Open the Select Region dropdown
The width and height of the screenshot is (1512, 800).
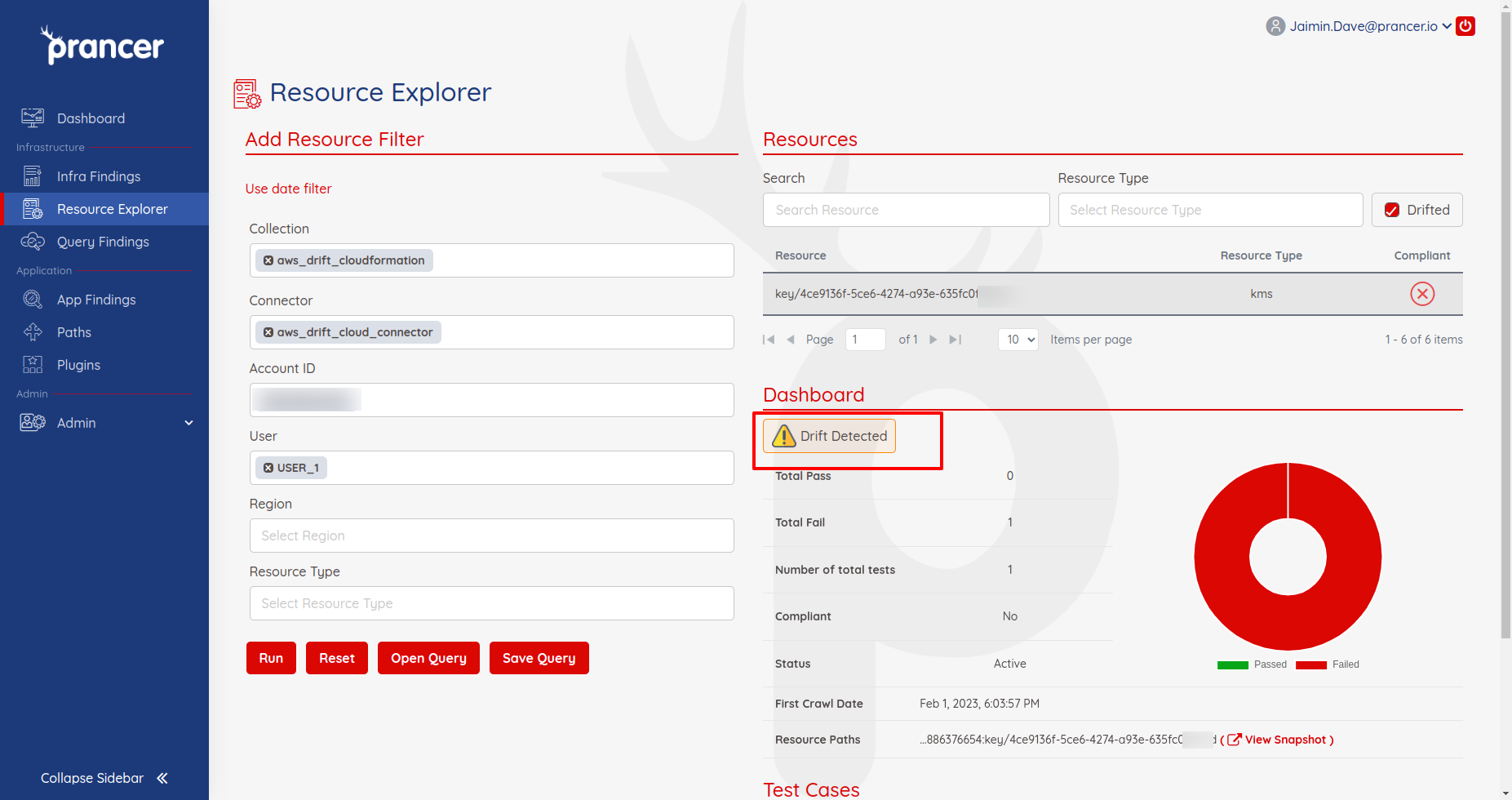point(491,536)
